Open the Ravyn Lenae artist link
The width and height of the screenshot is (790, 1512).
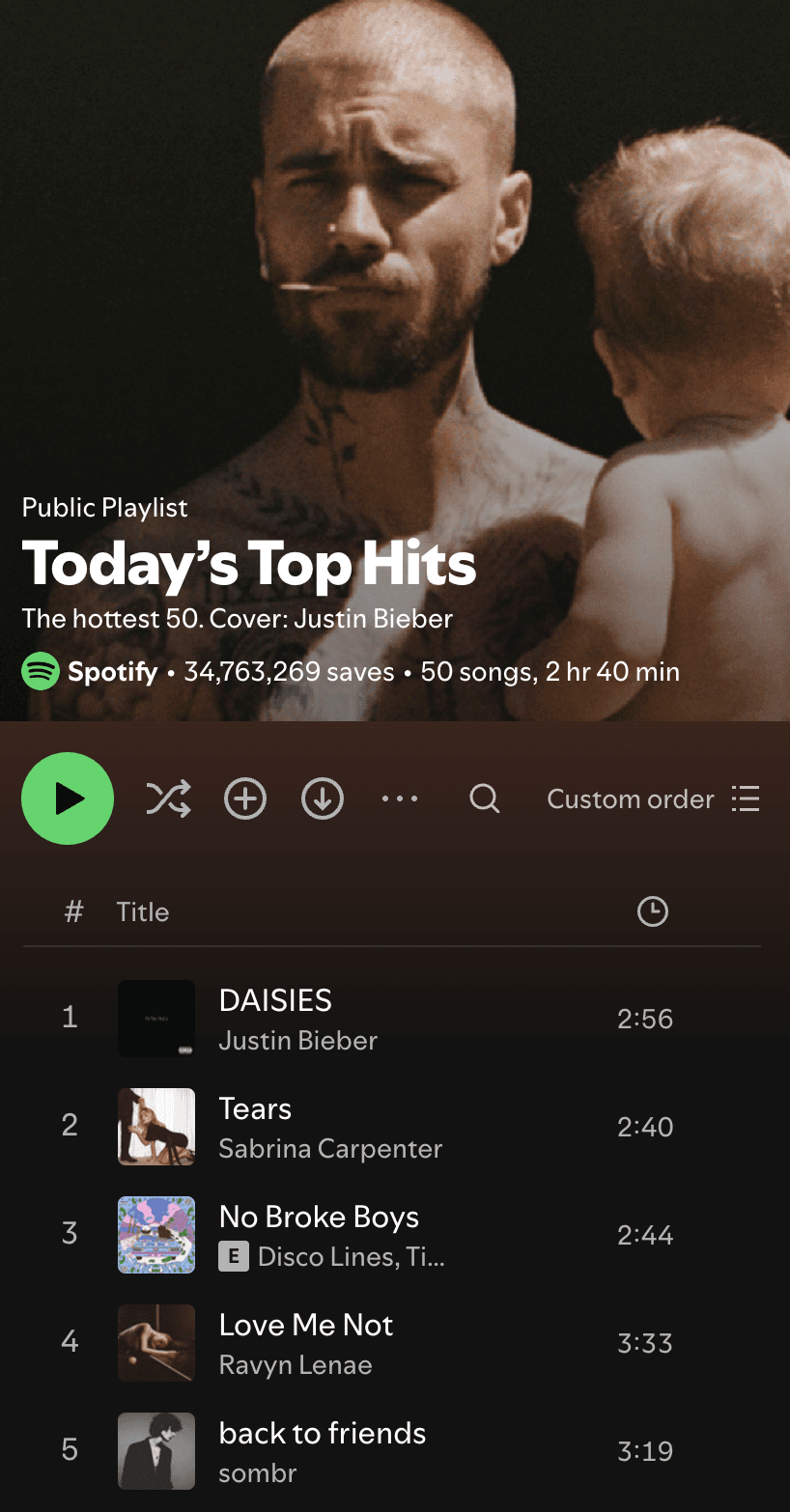click(296, 1365)
